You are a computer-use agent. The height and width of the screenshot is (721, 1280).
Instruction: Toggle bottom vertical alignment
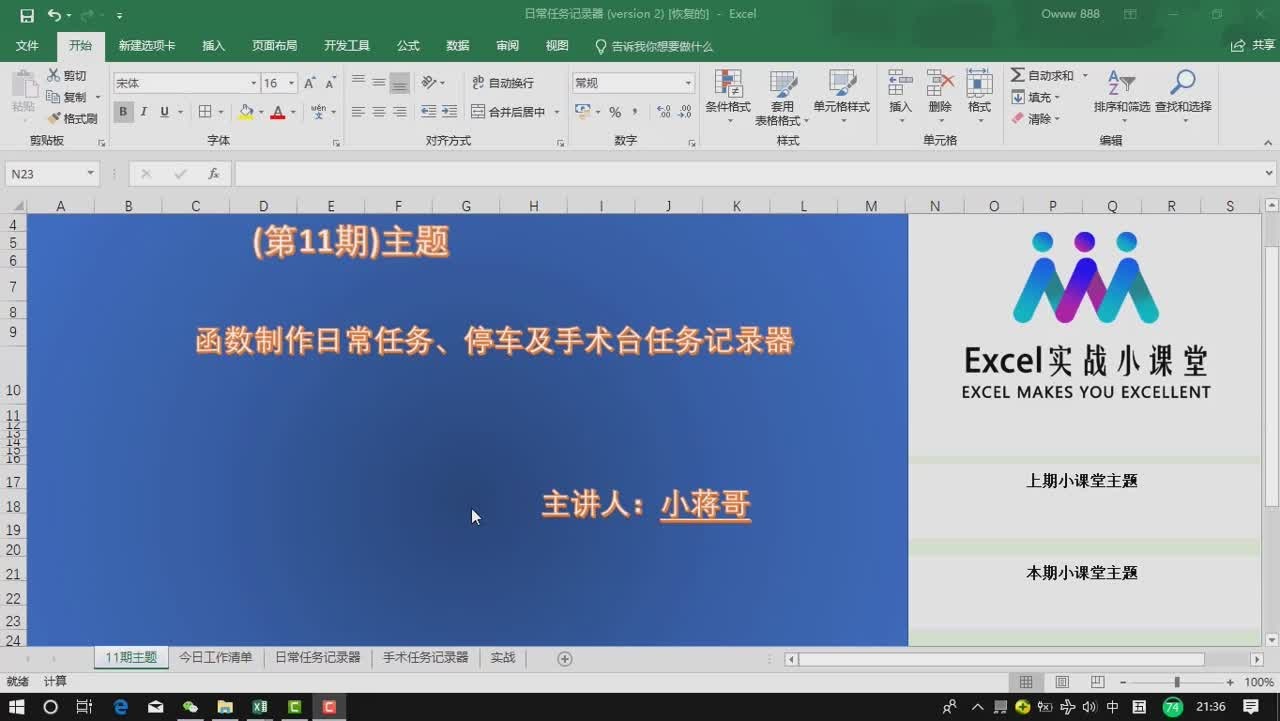pos(399,83)
